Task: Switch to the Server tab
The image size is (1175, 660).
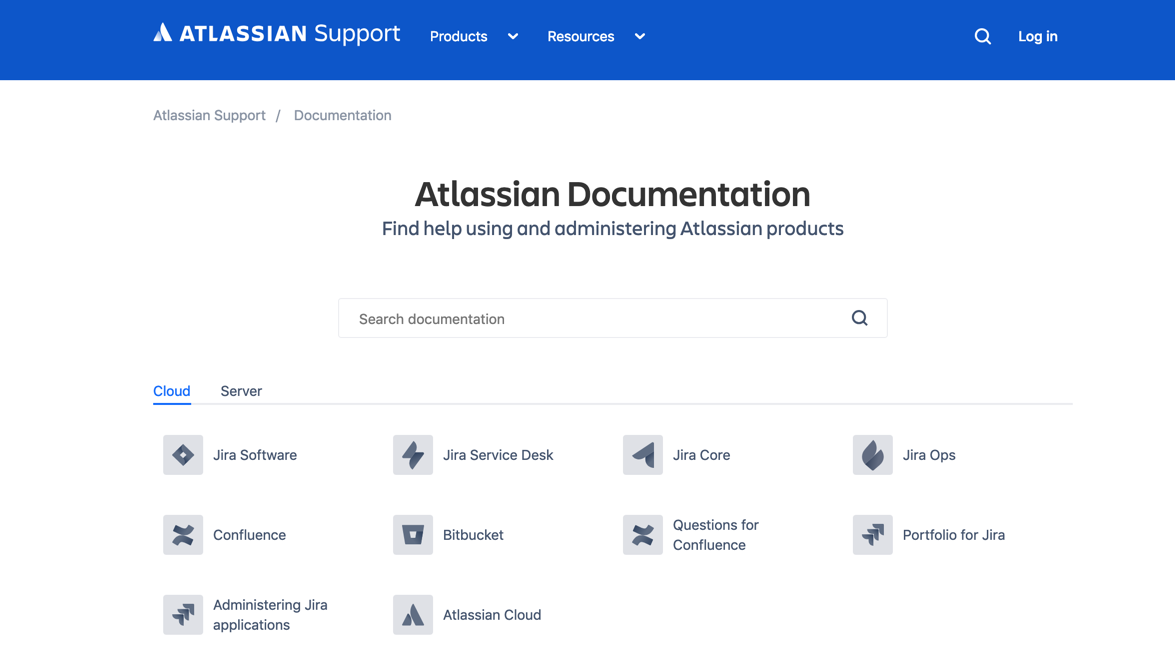Action: [x=241, y=391]
